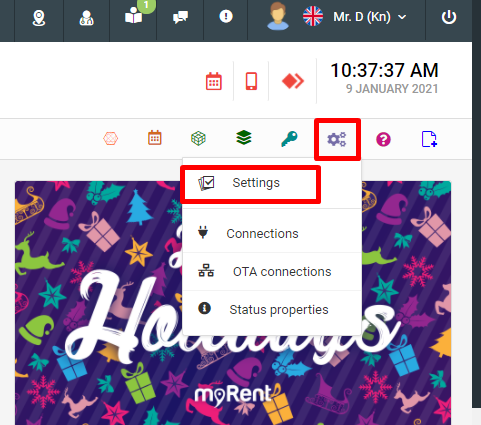481x425 pixels.
Task: Click the red mobile phone icon
Action: (x=251, y=81)
